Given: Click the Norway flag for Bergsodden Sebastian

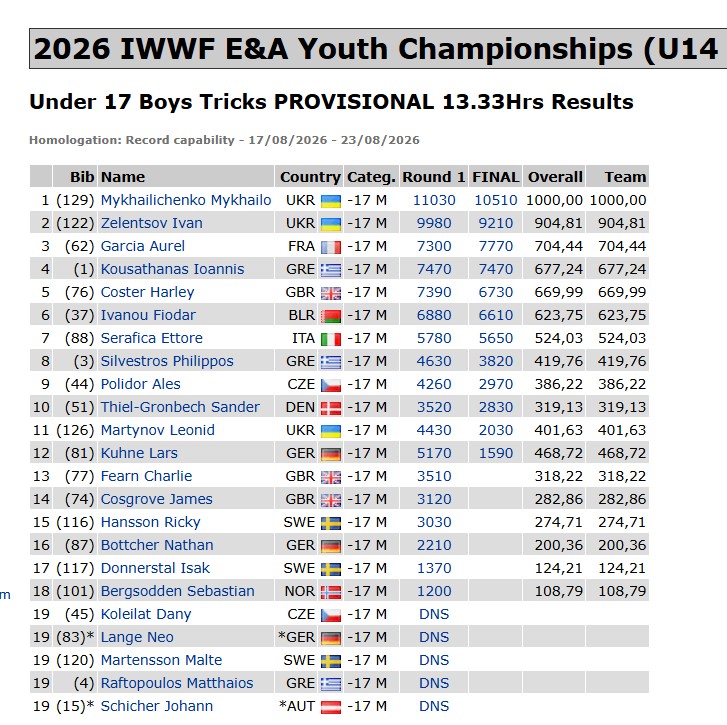Looking at the screenshot, I should [331, 592].
